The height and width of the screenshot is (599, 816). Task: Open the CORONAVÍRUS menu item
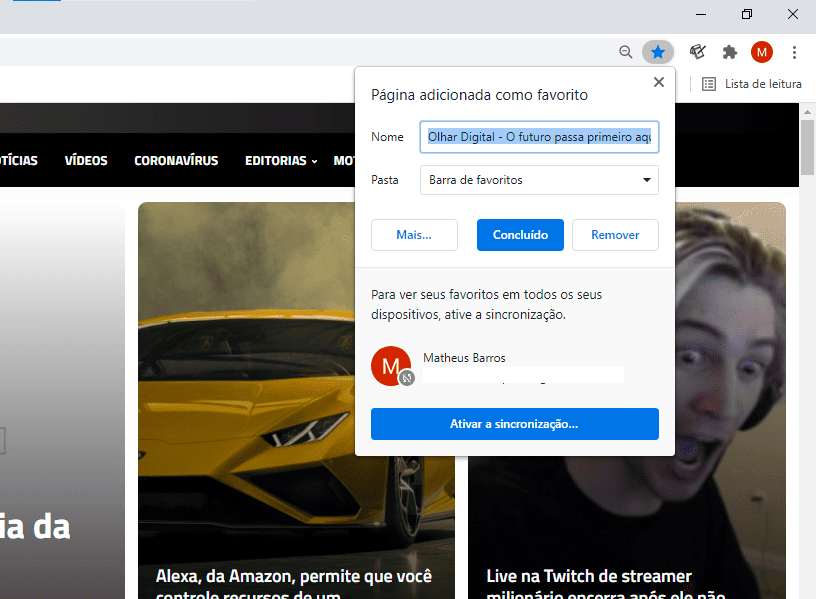176,160
